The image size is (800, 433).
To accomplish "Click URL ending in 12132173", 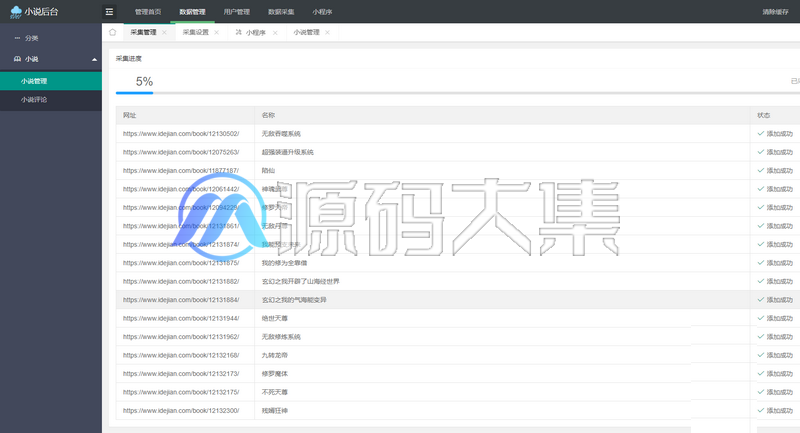I will [x=181, y=373].
